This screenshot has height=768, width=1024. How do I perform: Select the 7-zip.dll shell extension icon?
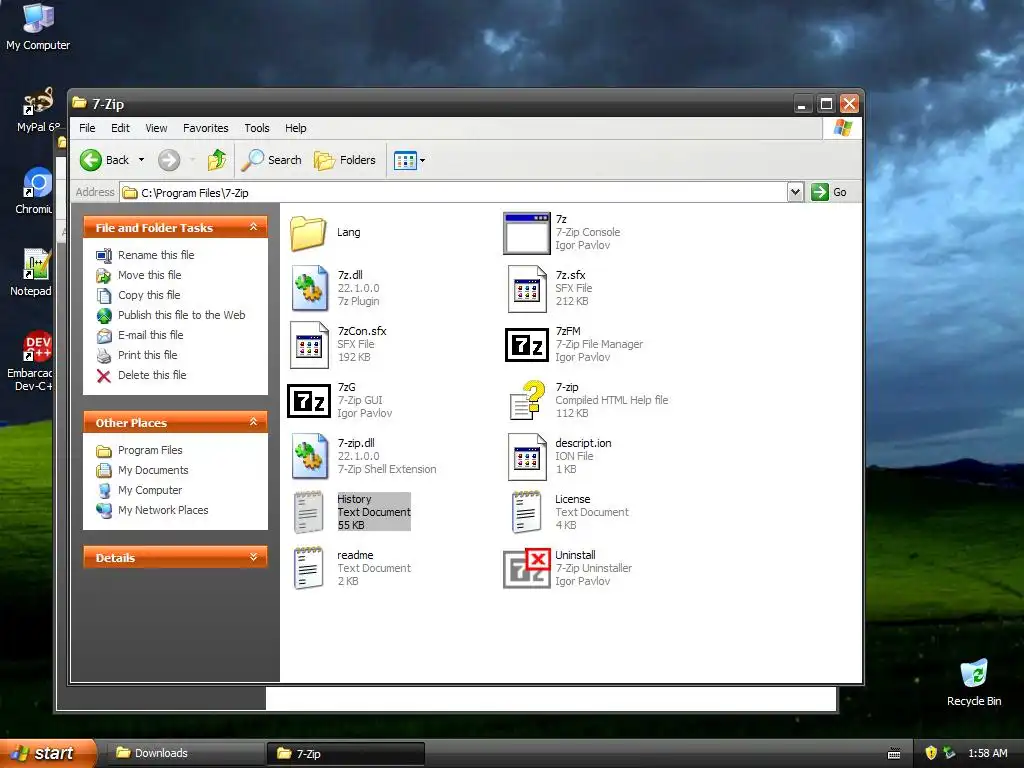tap(310, 456)
